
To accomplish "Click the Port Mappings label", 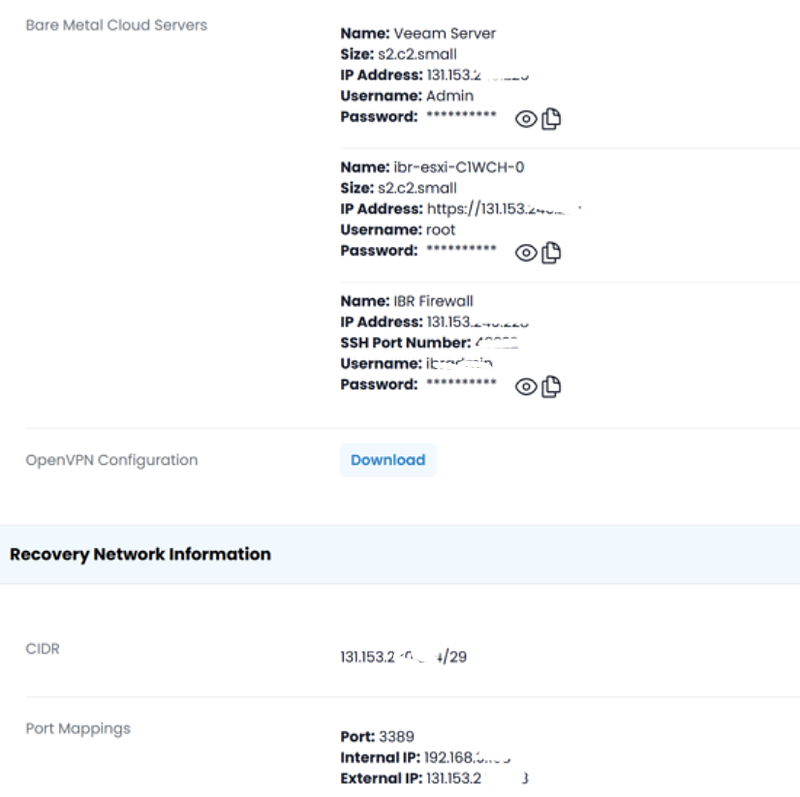I will coord(78,728).
